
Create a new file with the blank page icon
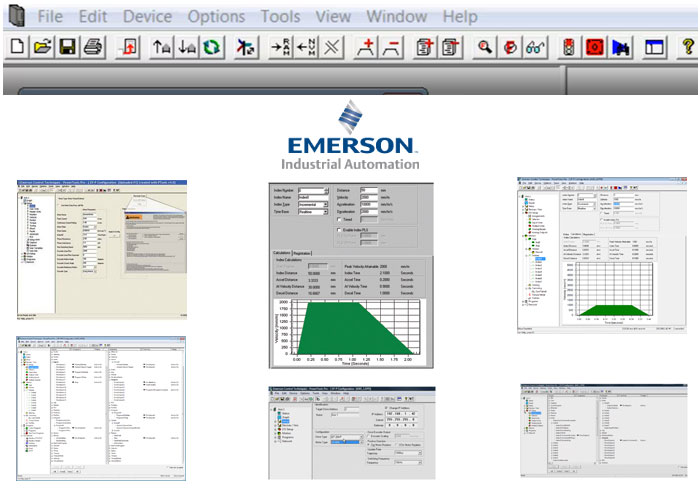click(x=17, y=47)
